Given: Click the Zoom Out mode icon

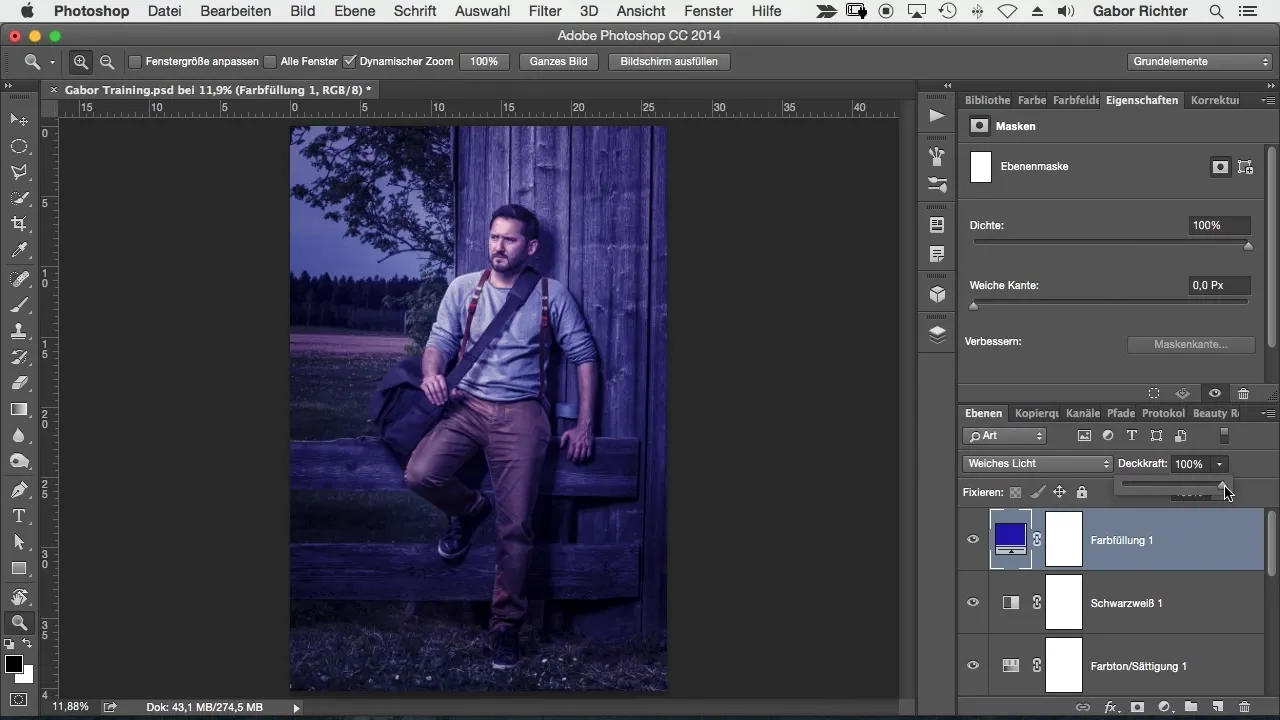Looking at the screenshot, I should pyautogui.click(x=106, y=62).
